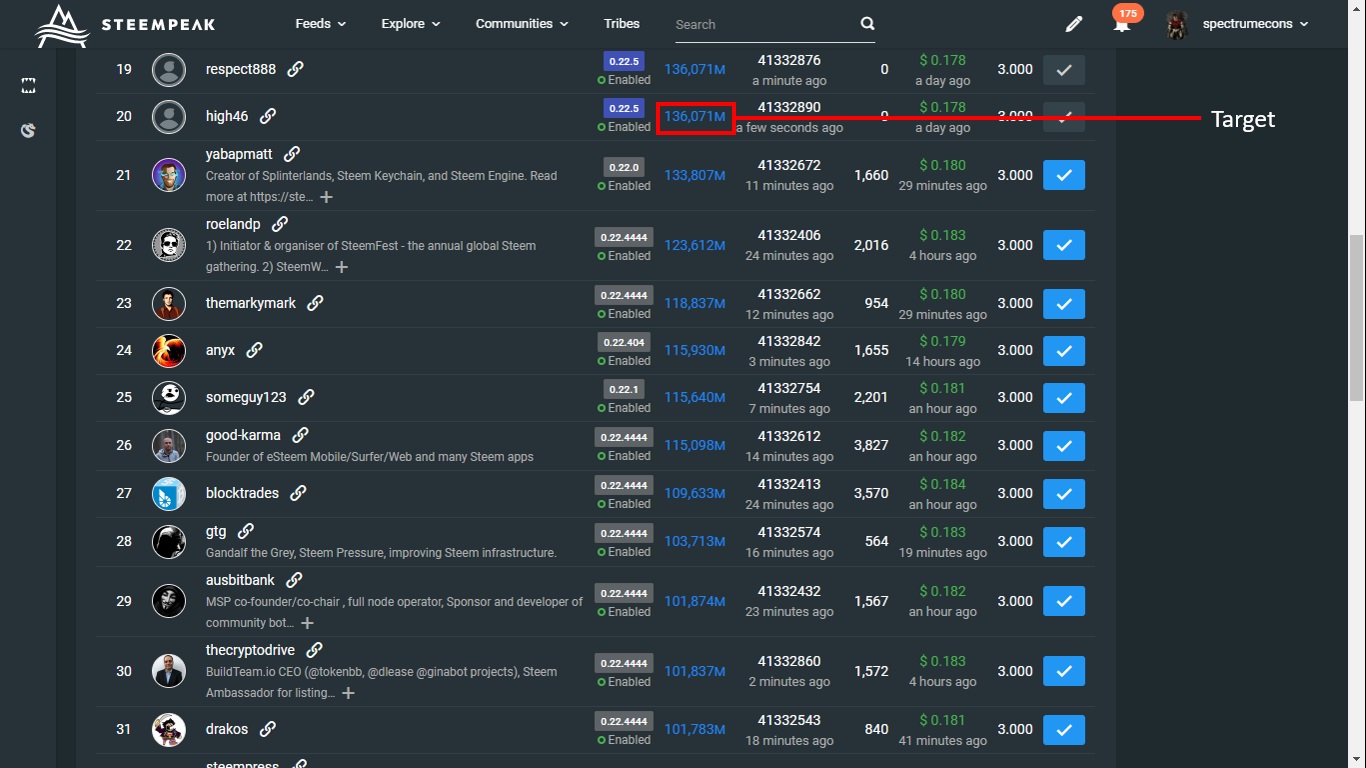Click link icon next to roelandp

point(280,224)
